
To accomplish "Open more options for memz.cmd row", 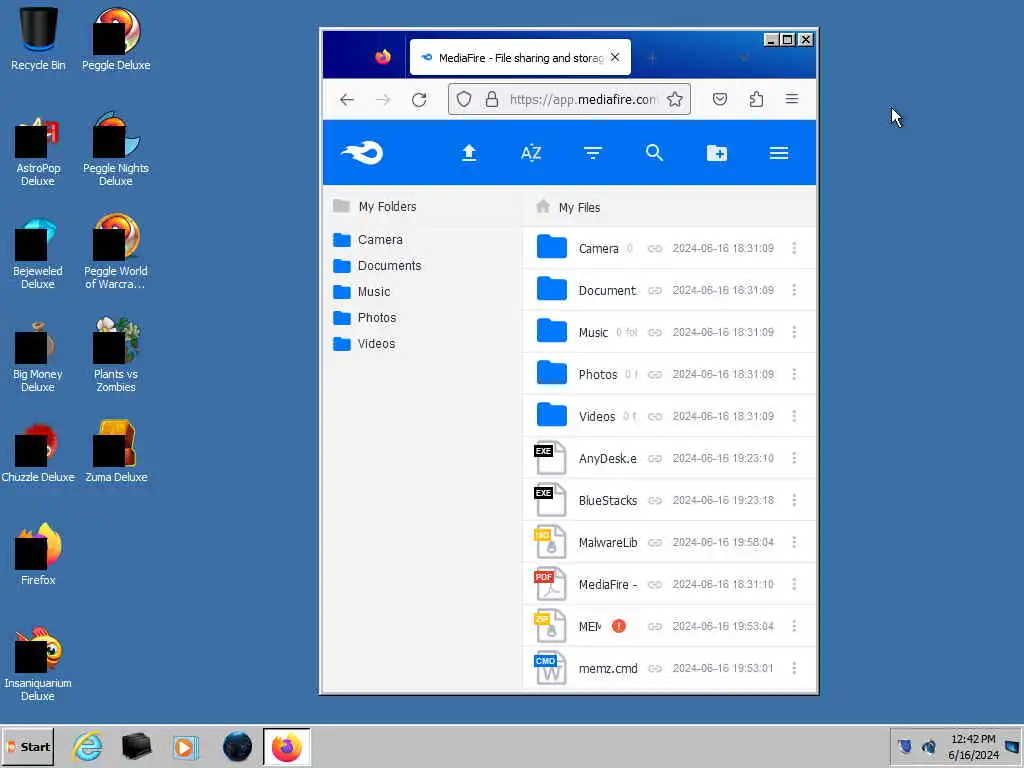I will tap(794, 668).
